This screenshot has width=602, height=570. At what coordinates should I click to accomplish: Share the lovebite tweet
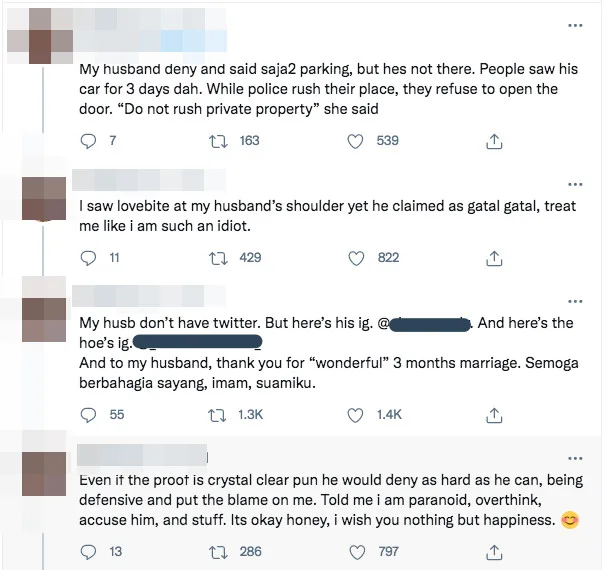point(493,258)
